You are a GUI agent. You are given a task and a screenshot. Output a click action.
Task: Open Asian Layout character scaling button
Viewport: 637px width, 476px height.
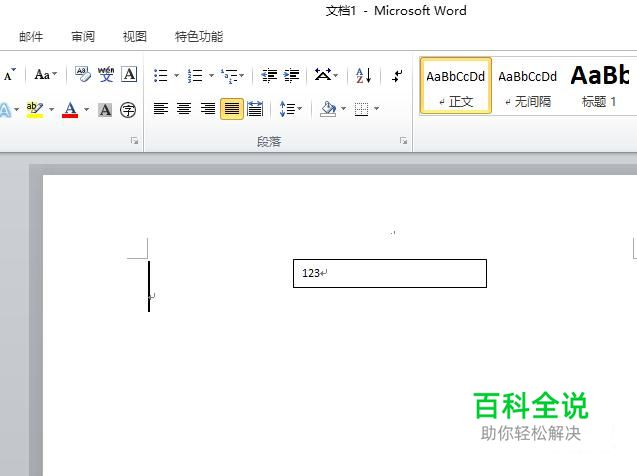click(326, 75)
